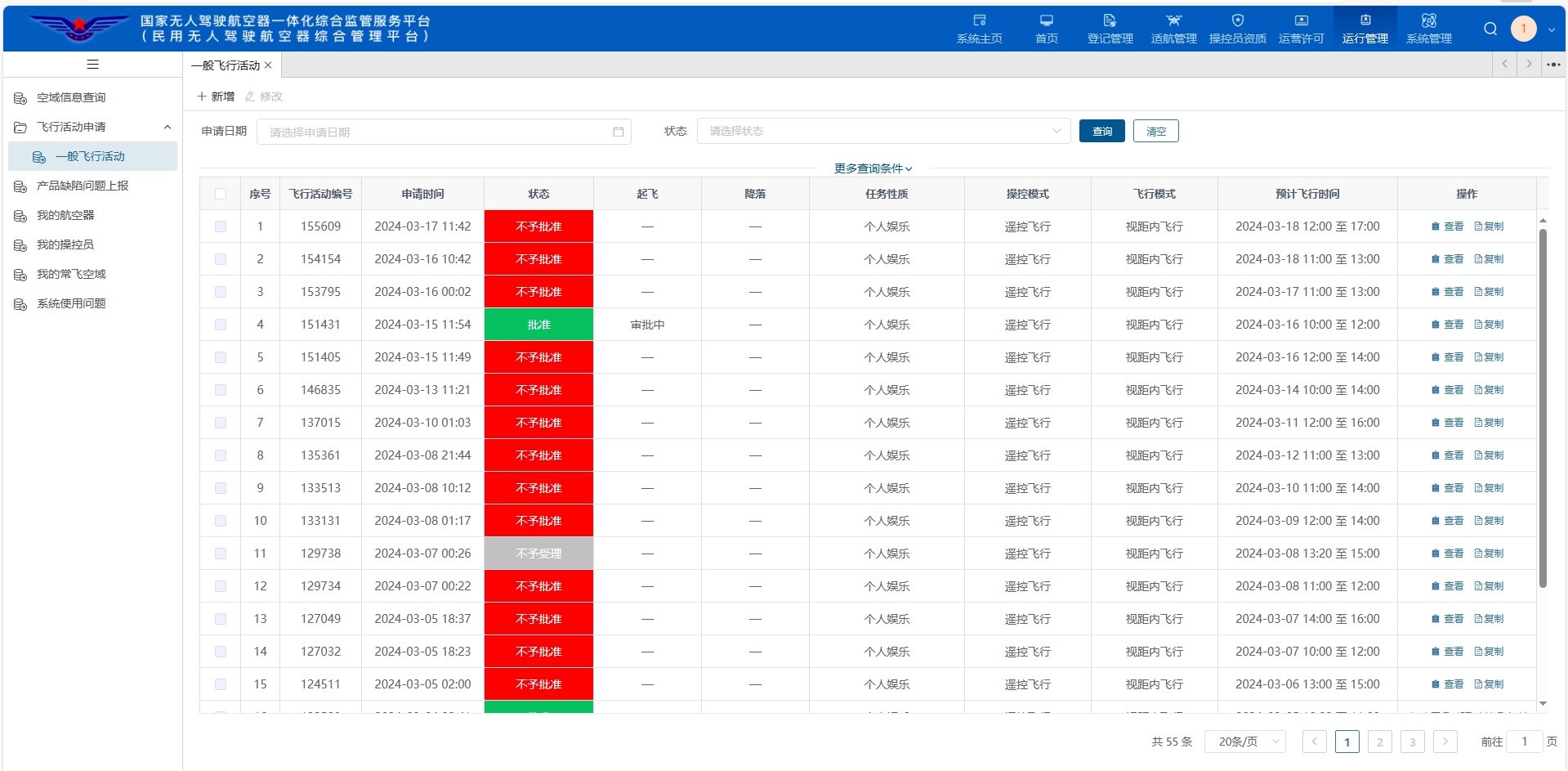Open 登记管理 module
1568x771 pixels.
pyautogui.click(x=1110, y=29)
